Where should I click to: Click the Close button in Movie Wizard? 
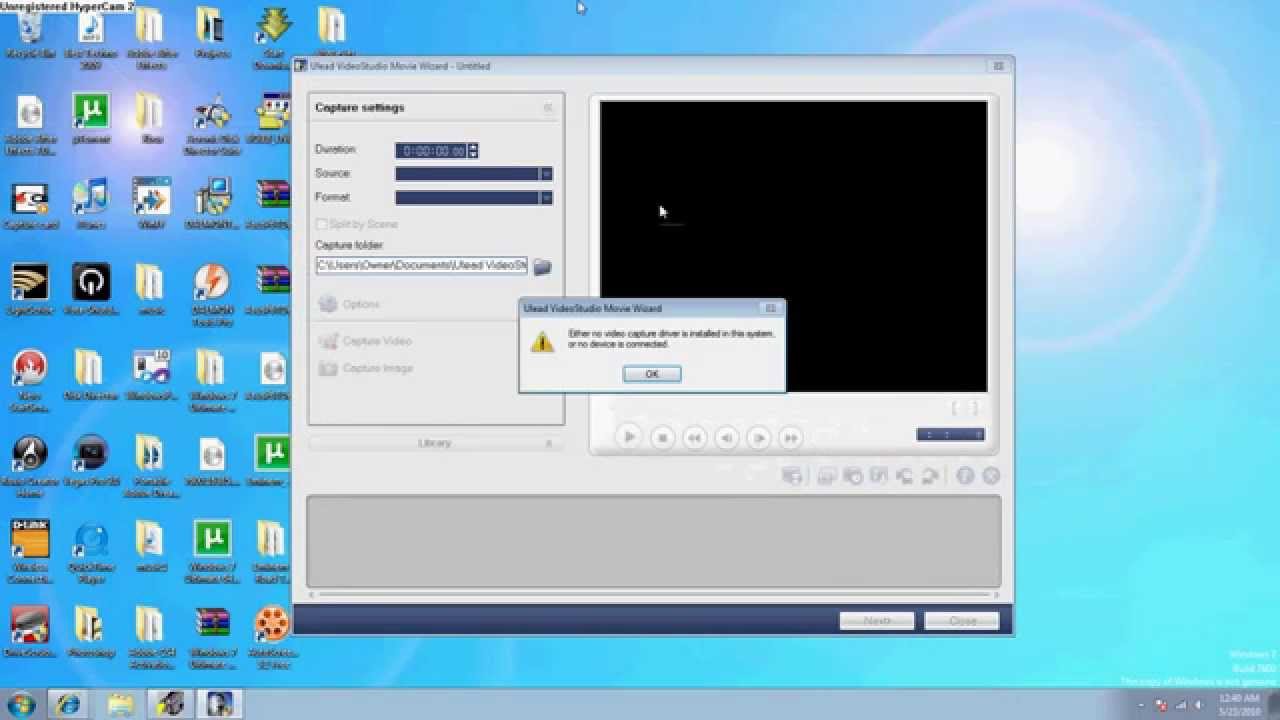point(962,621)
